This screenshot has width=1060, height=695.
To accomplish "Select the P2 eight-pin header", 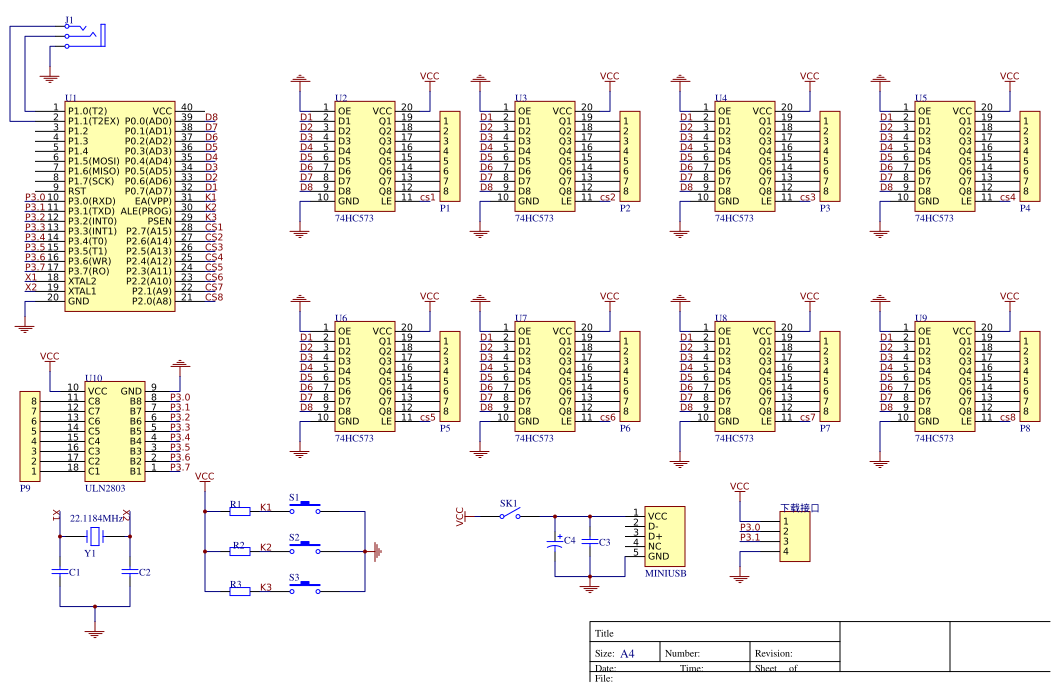I will [x=630, y=156].
